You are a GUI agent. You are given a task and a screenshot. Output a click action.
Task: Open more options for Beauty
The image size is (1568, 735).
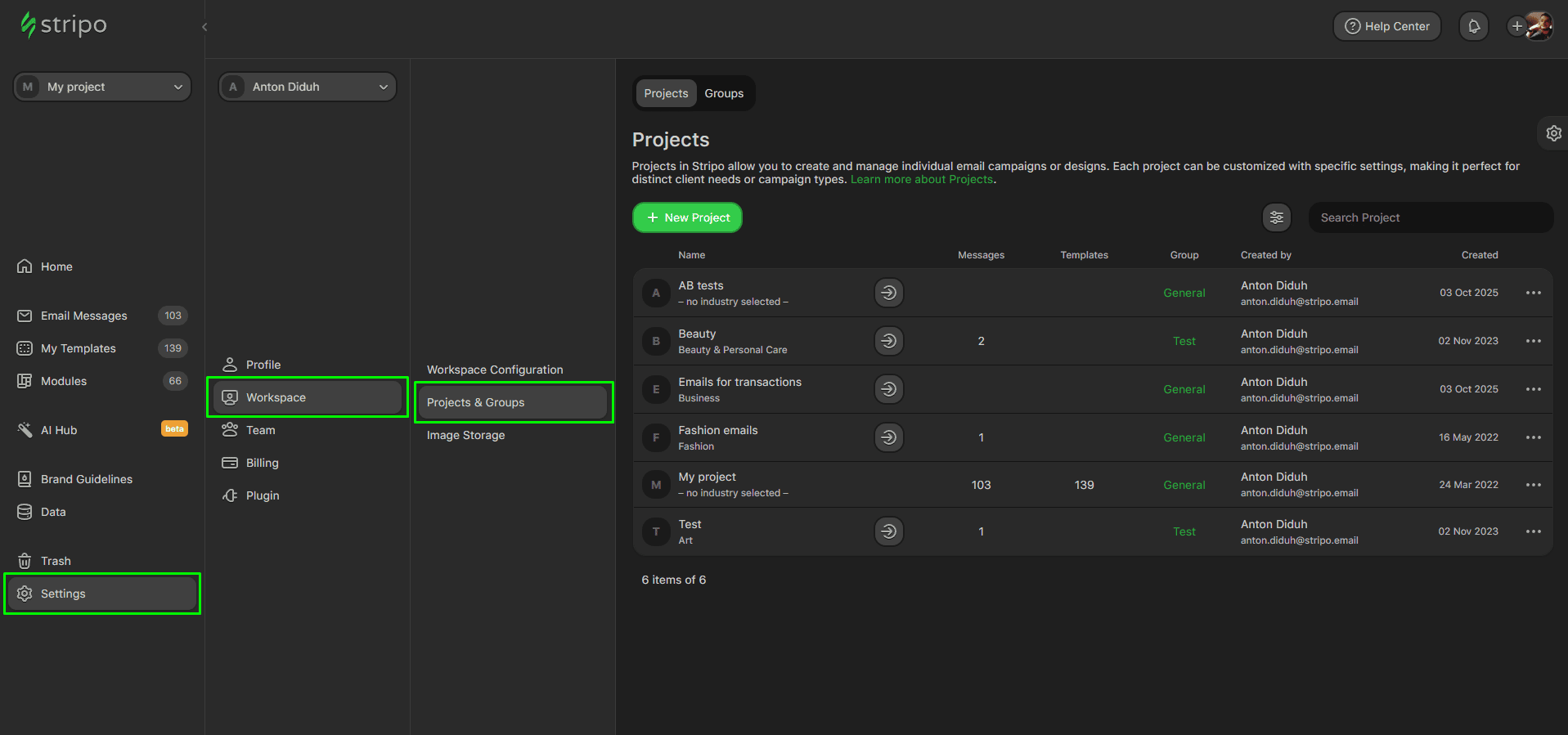(x=1533, y=341)
